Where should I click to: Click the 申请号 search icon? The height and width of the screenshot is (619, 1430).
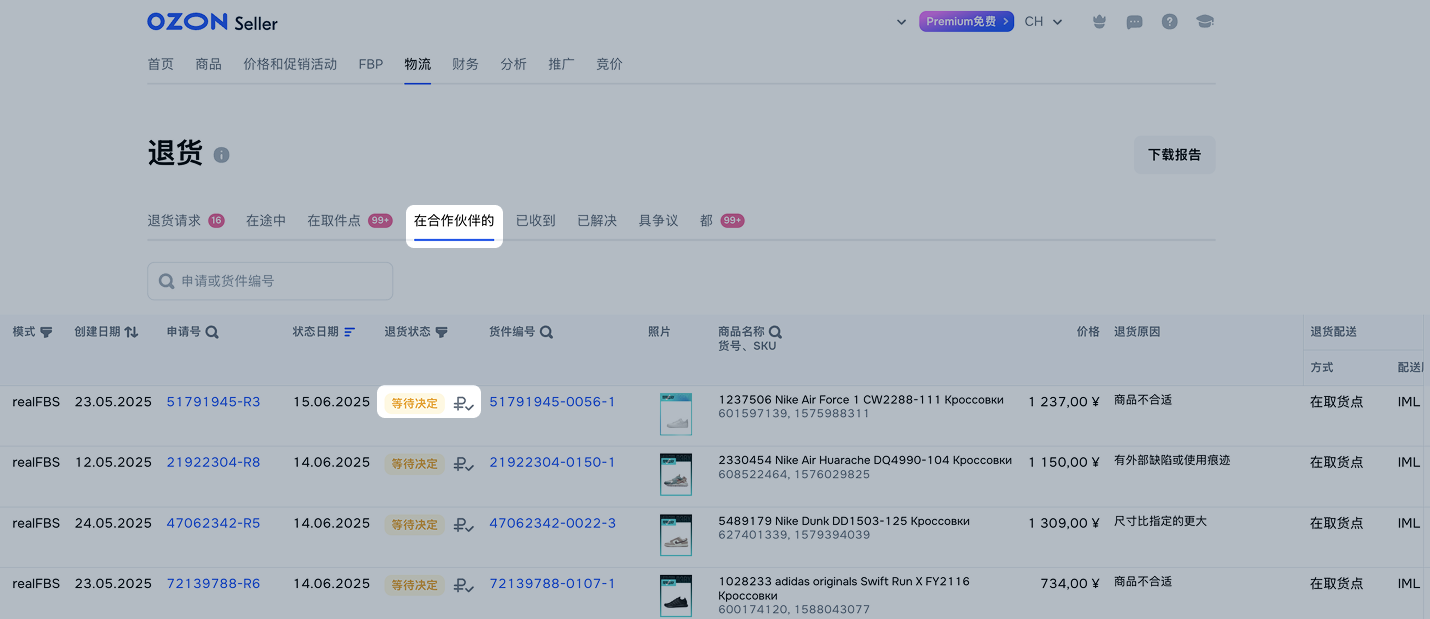coord(212,332)
